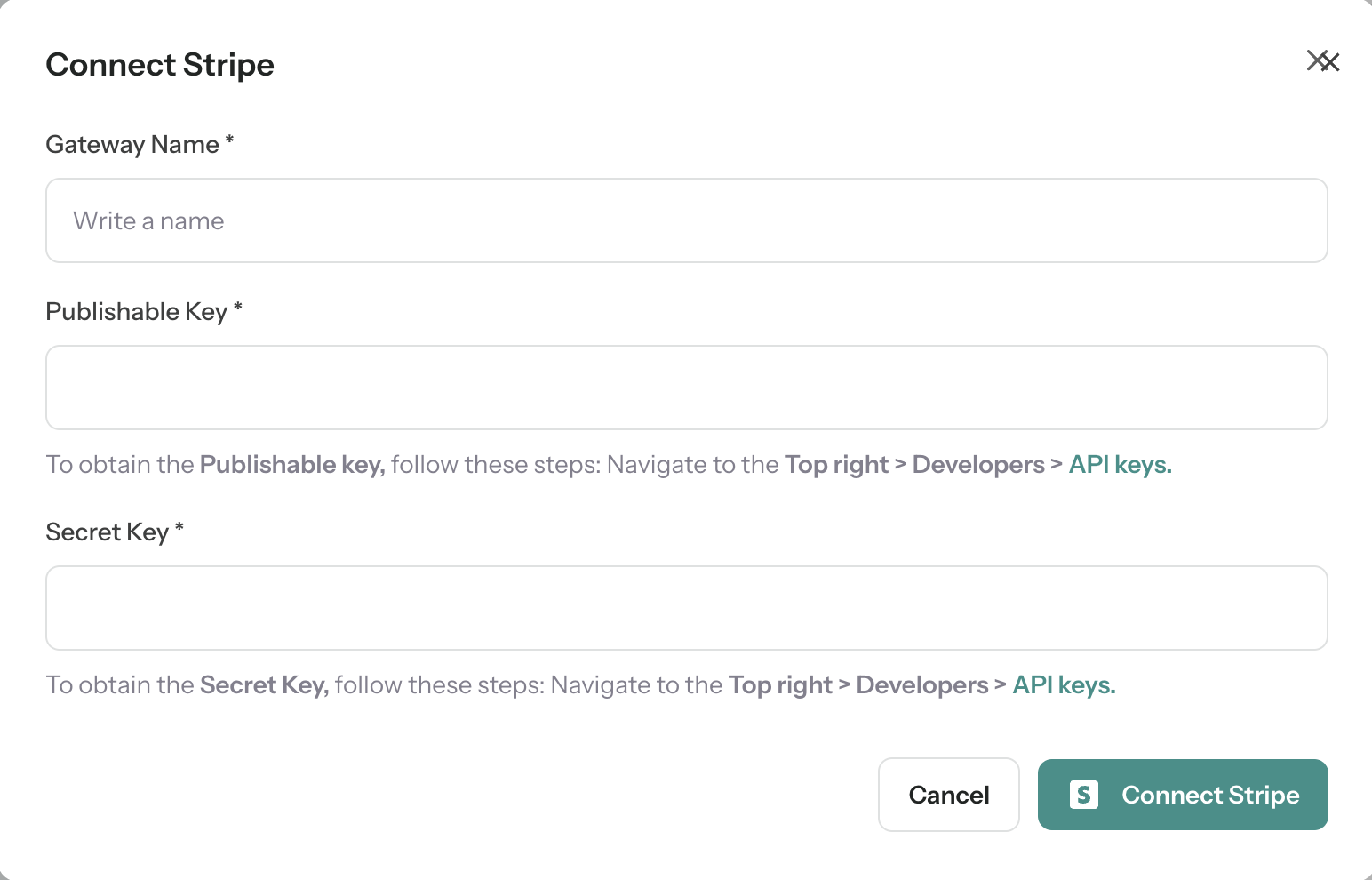Click the Secret Key instruction text
This screenshot has height=880, width=1372.
point(581,685)
